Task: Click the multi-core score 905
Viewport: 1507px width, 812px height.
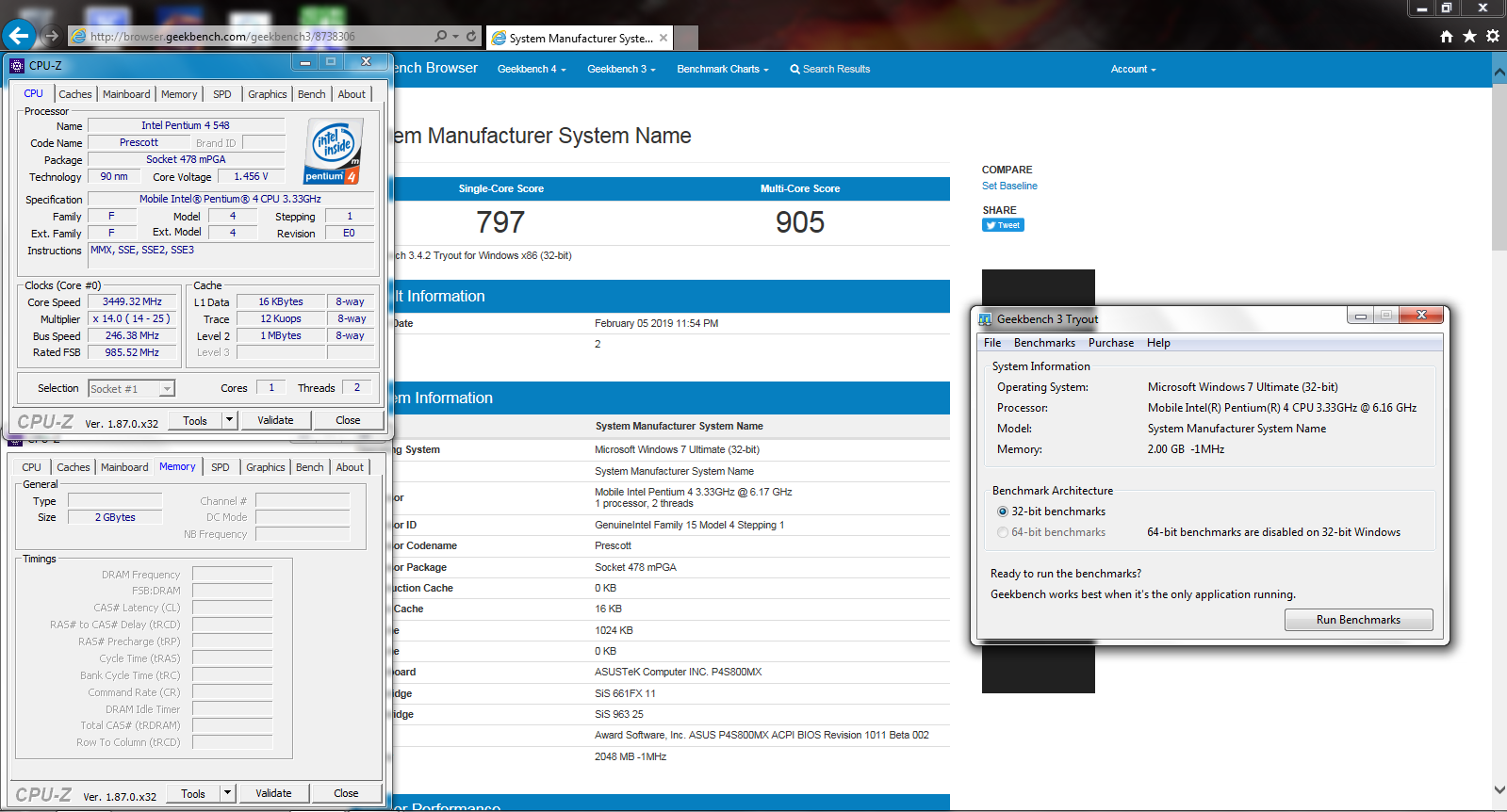Action: click(800, 222)
